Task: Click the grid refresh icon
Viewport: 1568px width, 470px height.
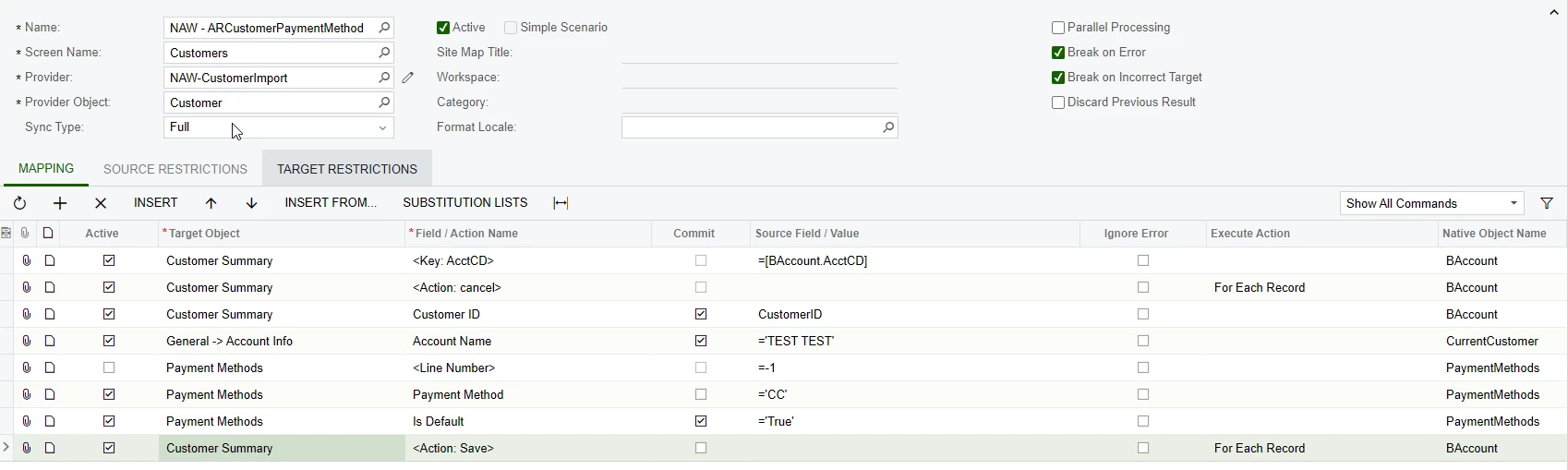Action: (x=19, y=203)
